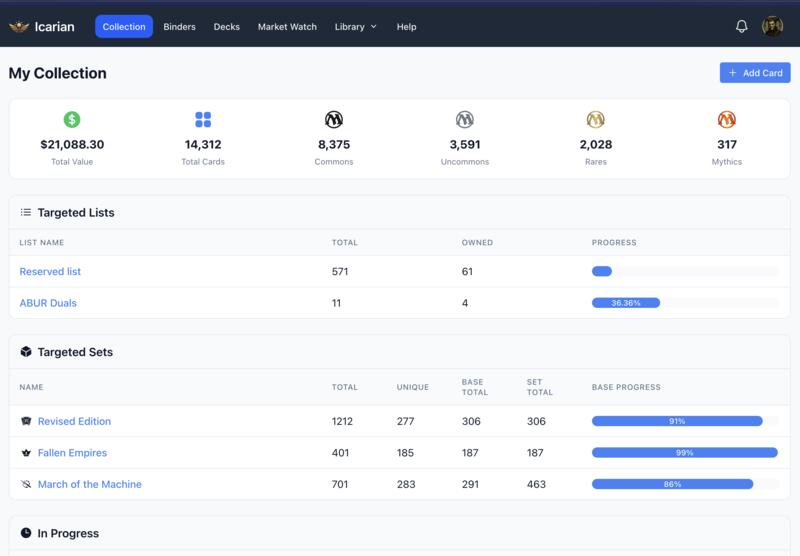Viewport: 800px width, 556px height.
Task: Open the Revised Edition set
Action: pyautogui.click(x=74, y=421)
